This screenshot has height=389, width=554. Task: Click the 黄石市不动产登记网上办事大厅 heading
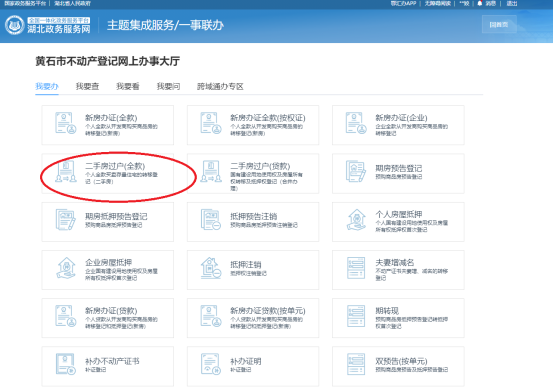[108, 61]
